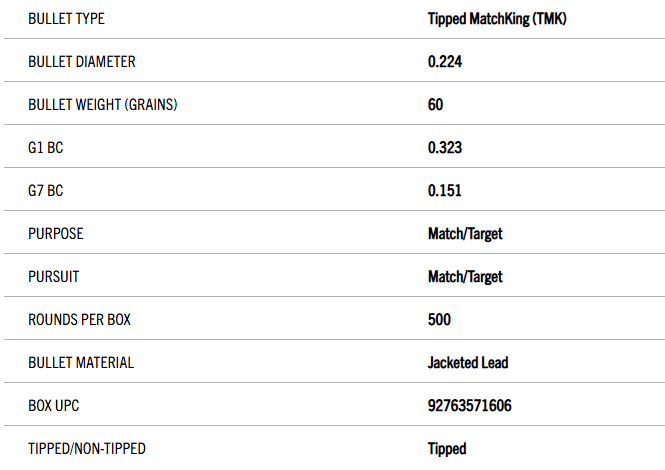
Task: Click the ROUNDS PER BOX label
Action: click(x=80, y=320)
